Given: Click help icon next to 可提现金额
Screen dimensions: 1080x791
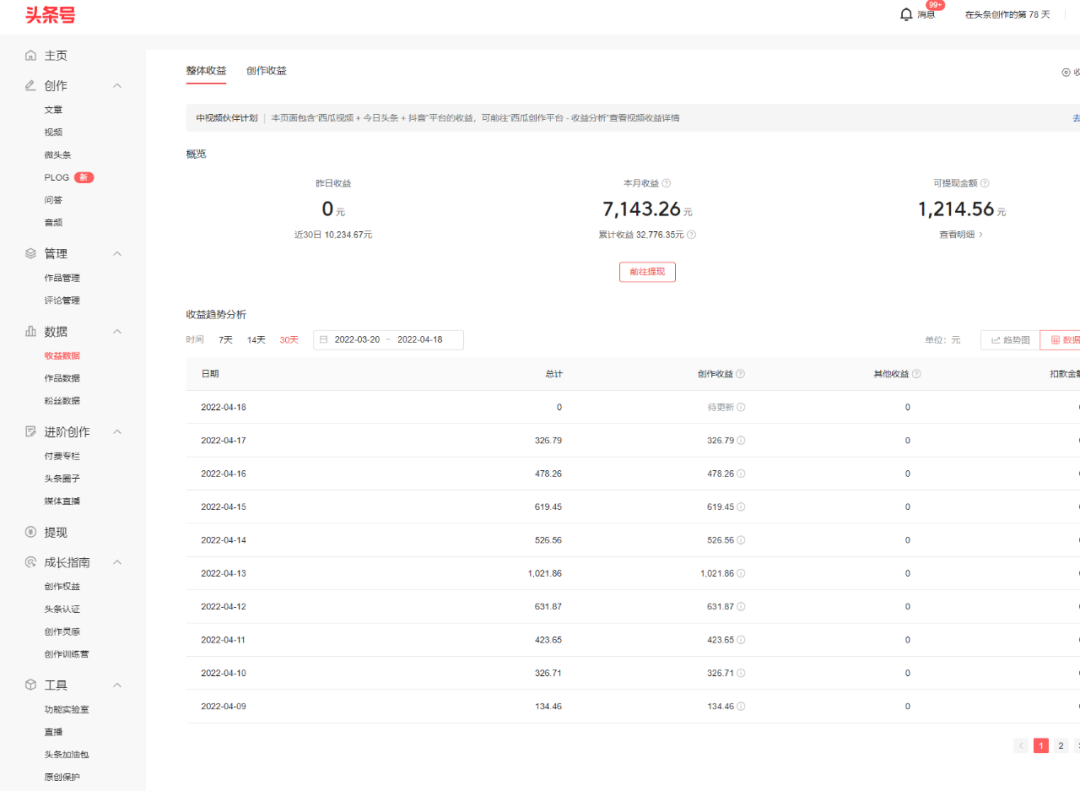Looking at the screenshot, I should [x=985, y=184].
